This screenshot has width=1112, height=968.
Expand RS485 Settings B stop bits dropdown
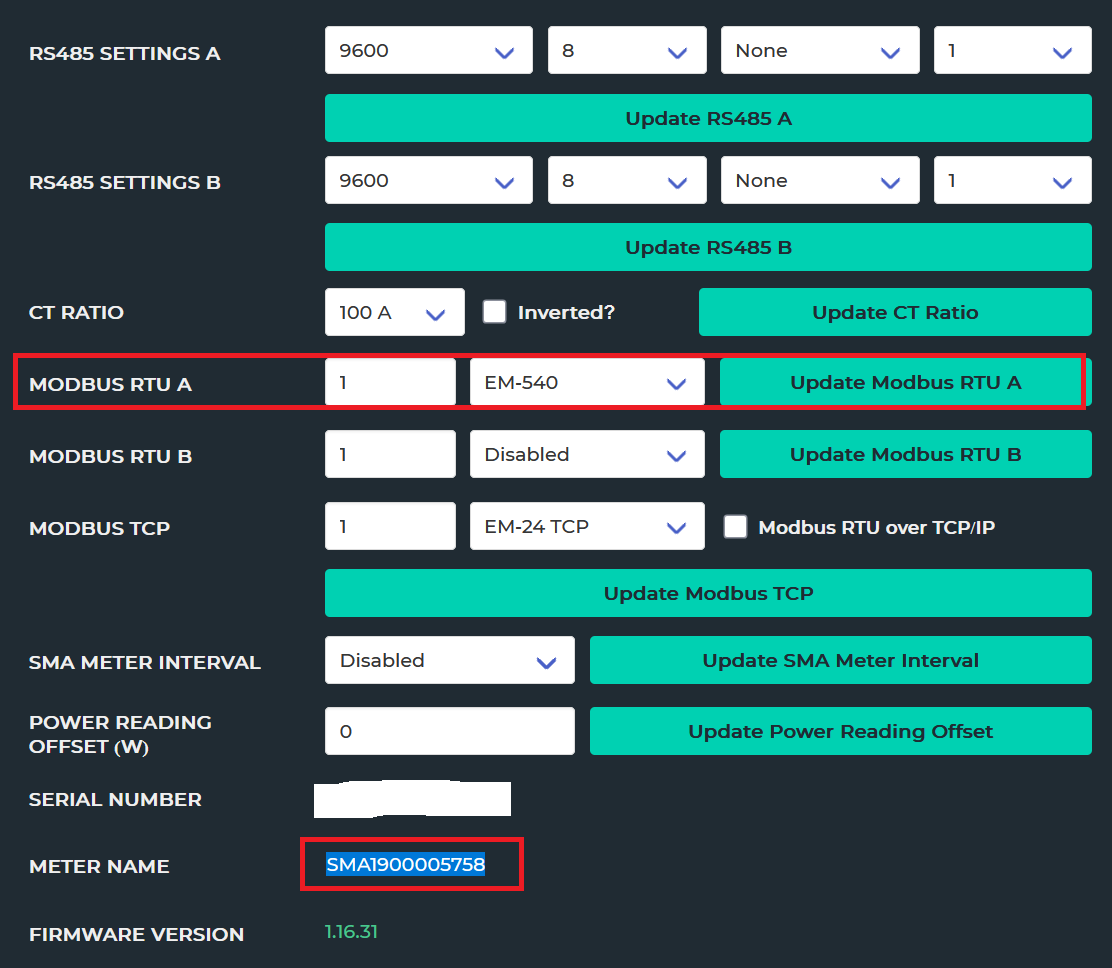1012,181
